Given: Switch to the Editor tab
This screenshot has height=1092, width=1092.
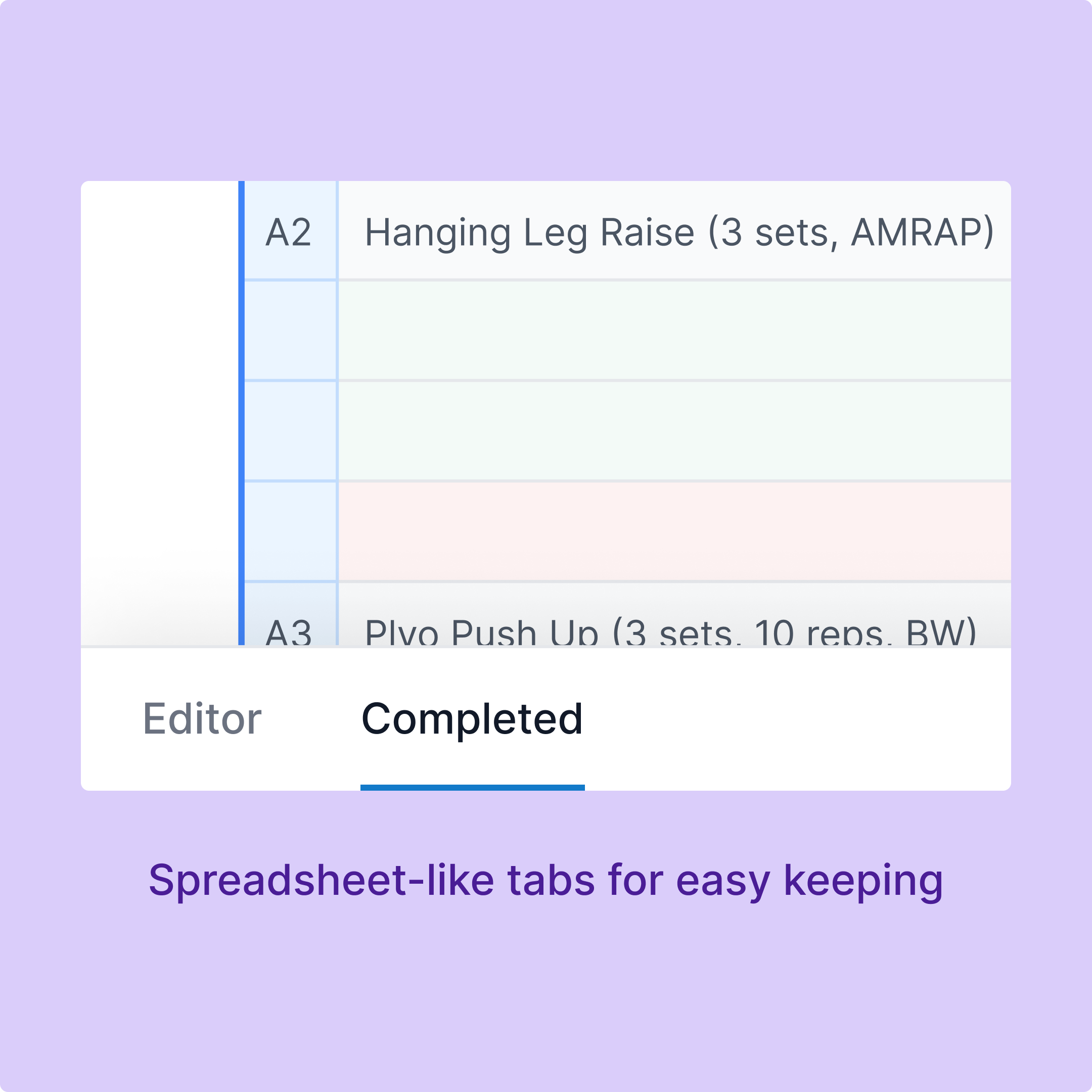Looking at the screenshot, I should 202,719.
